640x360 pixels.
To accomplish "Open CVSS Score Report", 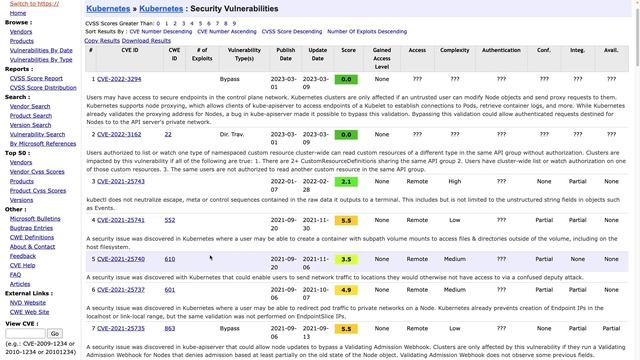I will pos(36,78).
